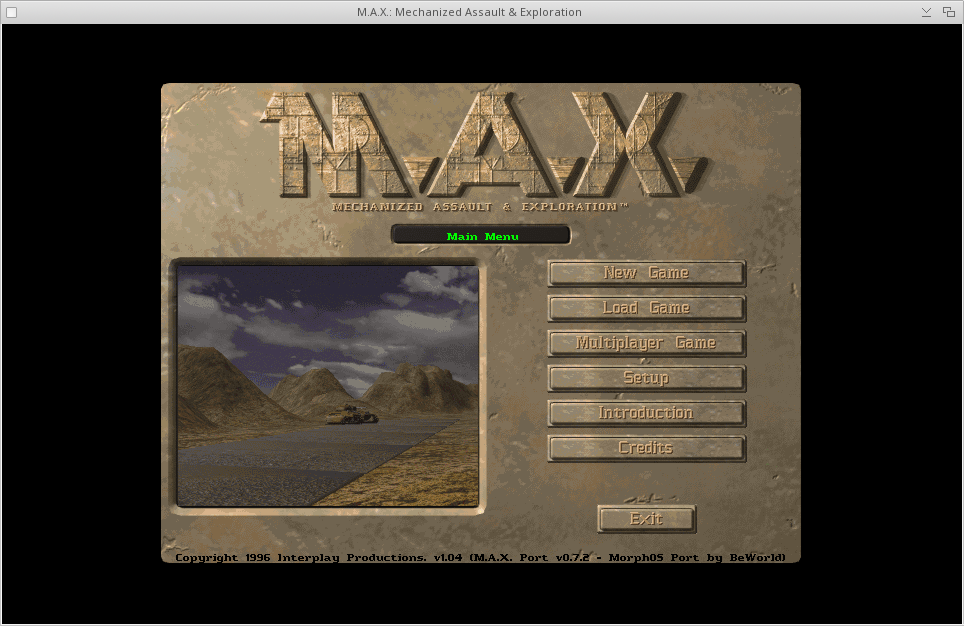The height and width of the screenshot is (626, 964).
Task: Click the iconify arrow icon in title bar
Action: coord(927,12)
